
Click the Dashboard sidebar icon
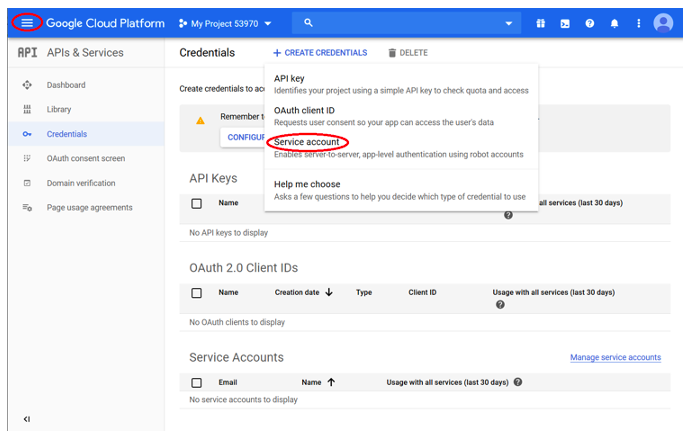click(x=27, y=85)
